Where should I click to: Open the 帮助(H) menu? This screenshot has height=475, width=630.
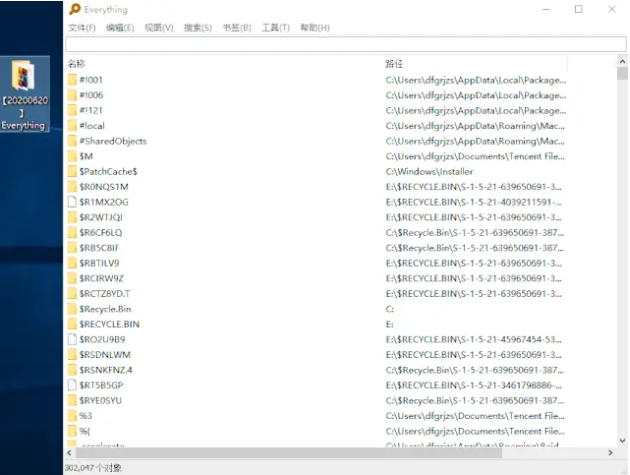click(315, 28)
